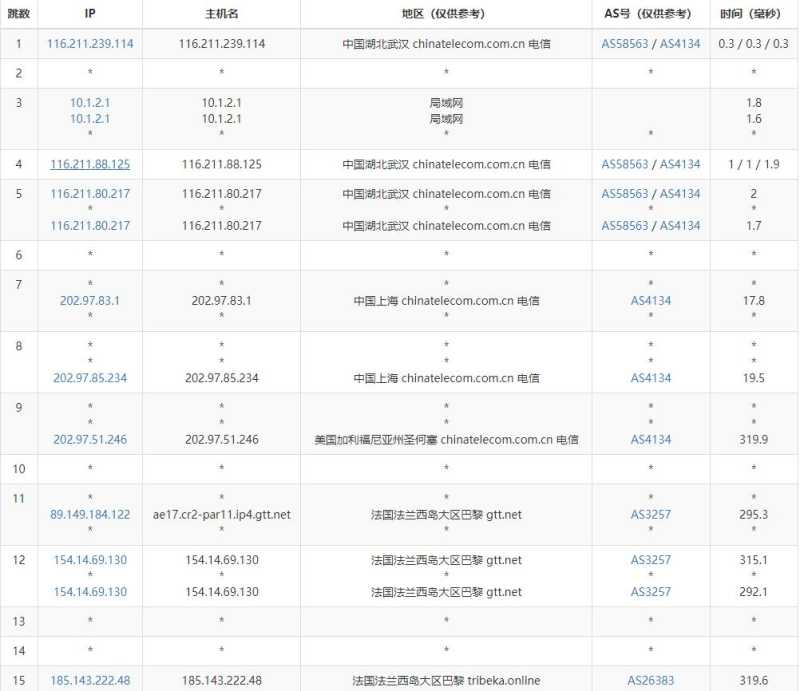Click AS4134 link in hop 4 row
This screenshot has height=691, width=800.
point(680,164)
